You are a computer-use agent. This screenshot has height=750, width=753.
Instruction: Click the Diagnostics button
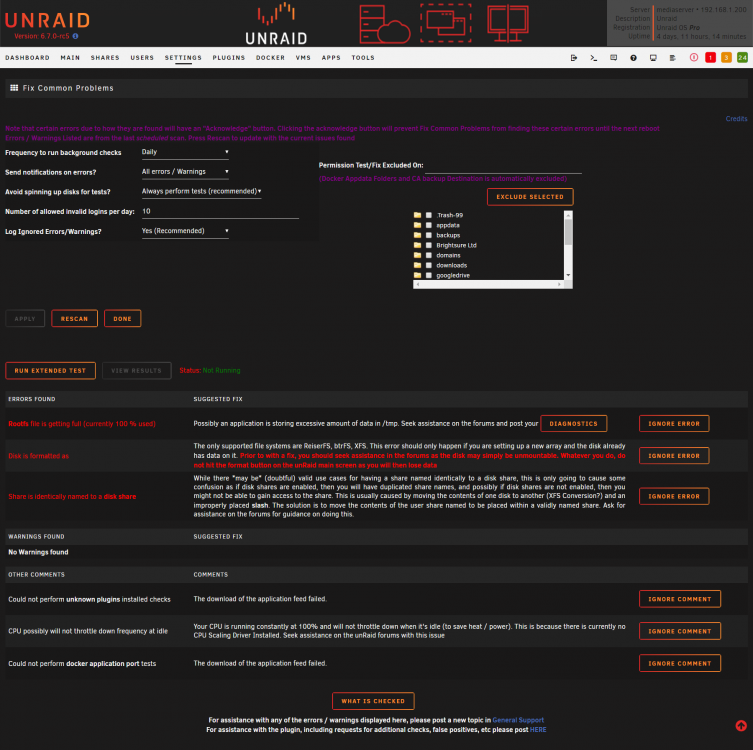tap(573, 423)
